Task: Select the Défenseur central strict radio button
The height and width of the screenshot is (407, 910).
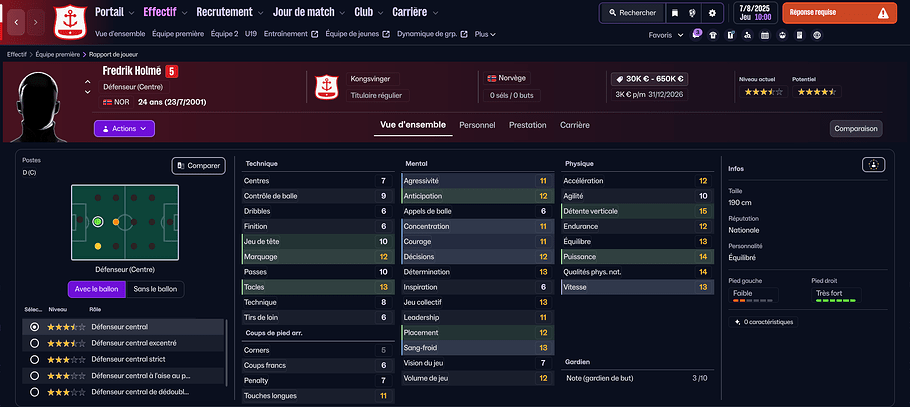Action: pos(37,359)
